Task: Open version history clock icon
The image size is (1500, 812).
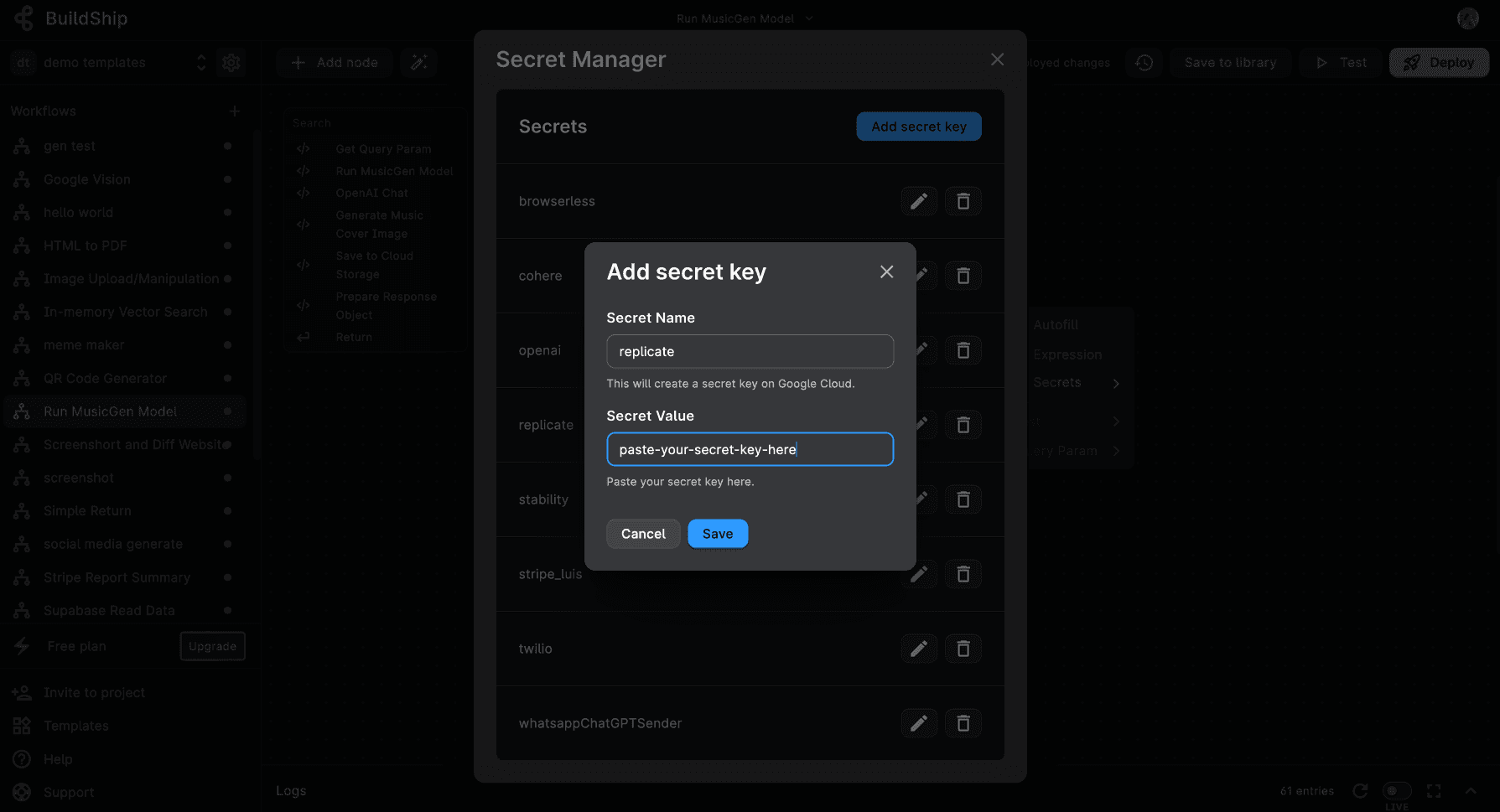Action: [x=1144, y=63]
